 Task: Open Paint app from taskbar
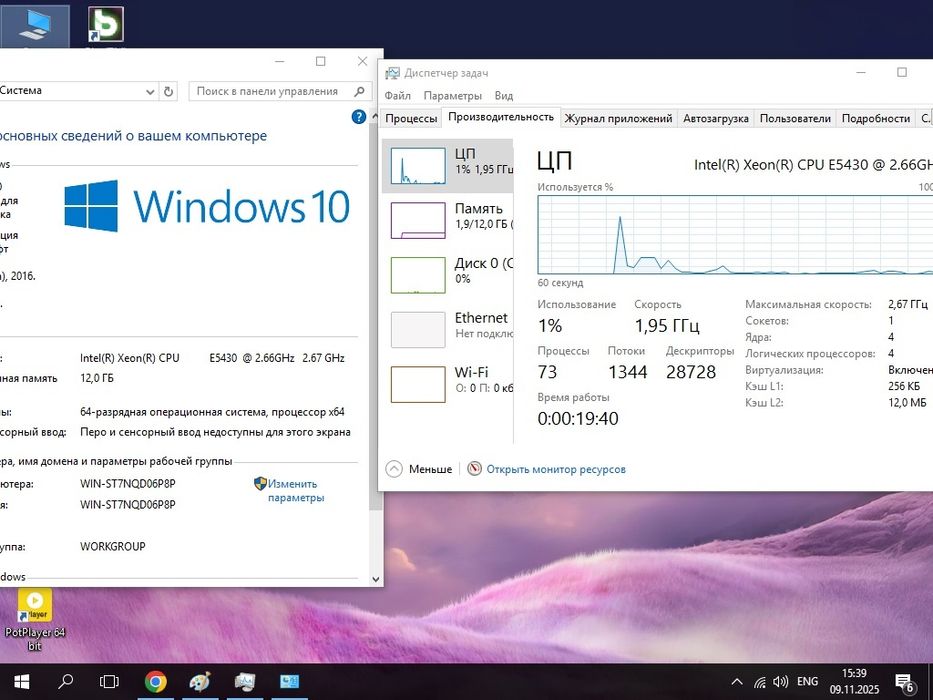tap(200, 682)
